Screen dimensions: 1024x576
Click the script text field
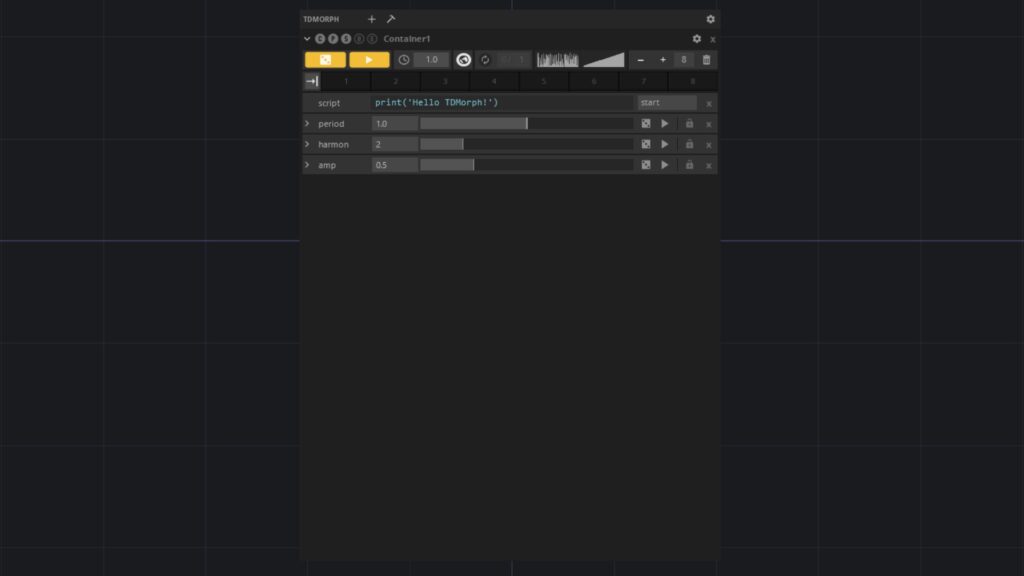coord(503,103)
